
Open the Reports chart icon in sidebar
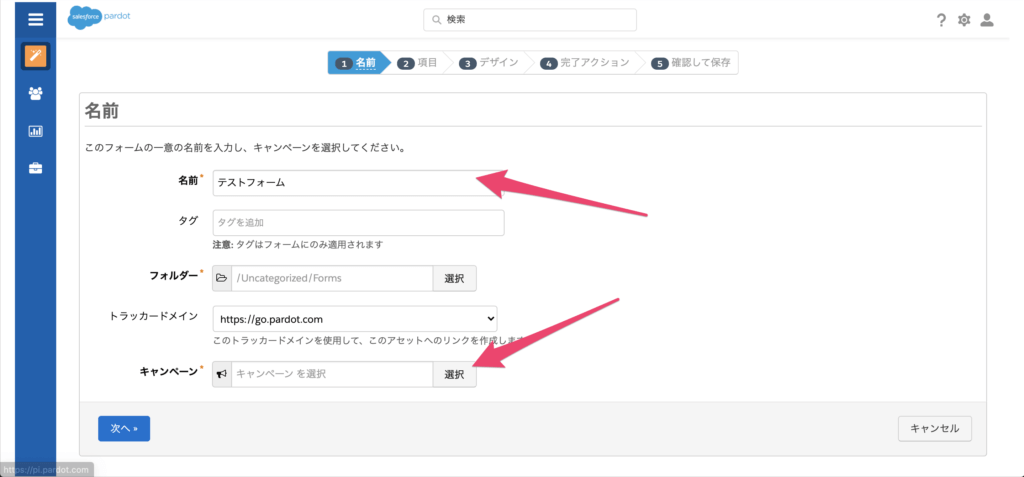pos(35,131)
